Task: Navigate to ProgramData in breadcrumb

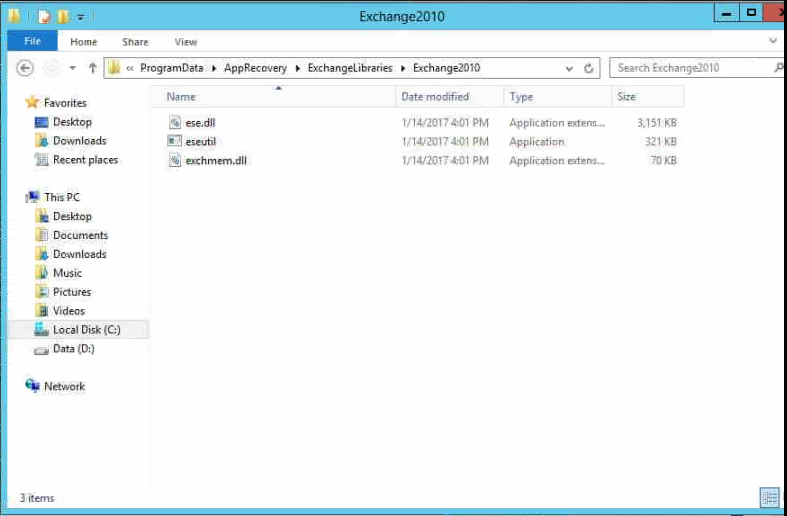Action: (x=172, y=68)
